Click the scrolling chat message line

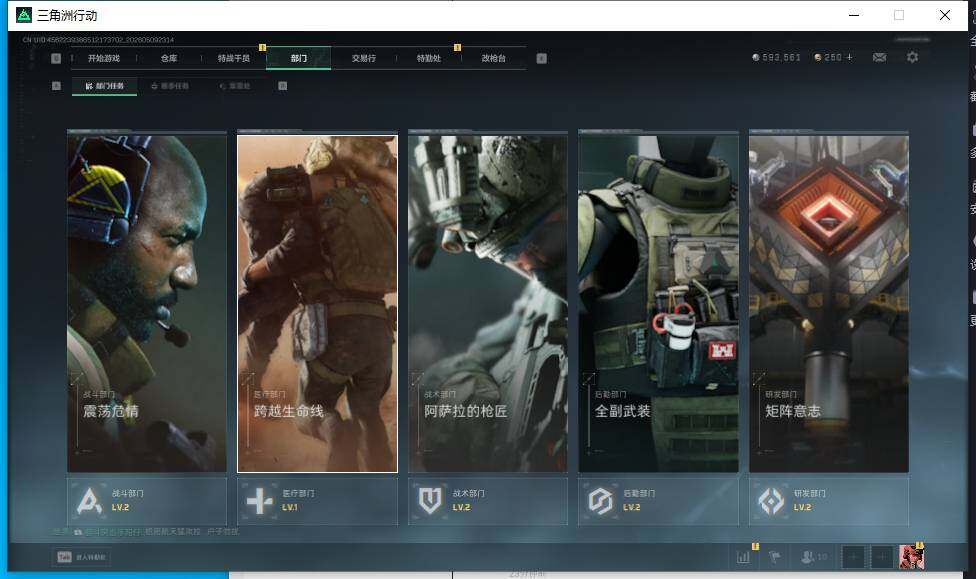(146, 532)
